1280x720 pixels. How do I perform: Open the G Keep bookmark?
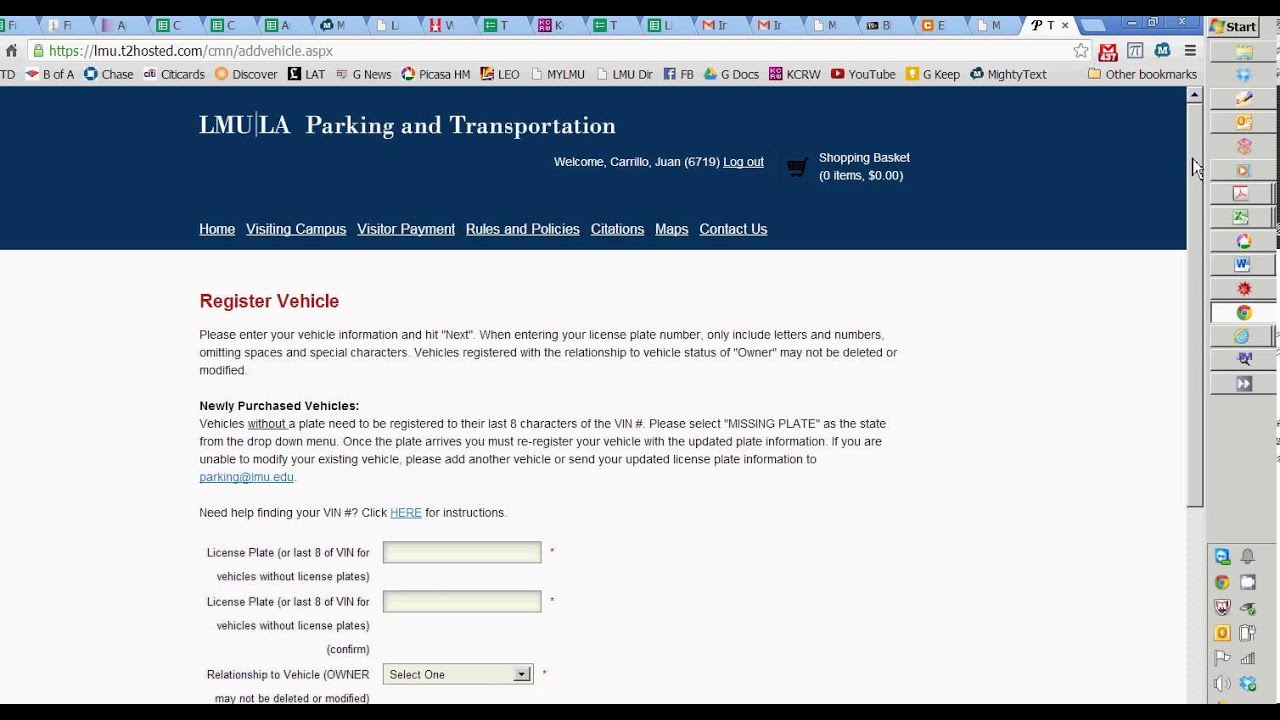tap(933, 74)
